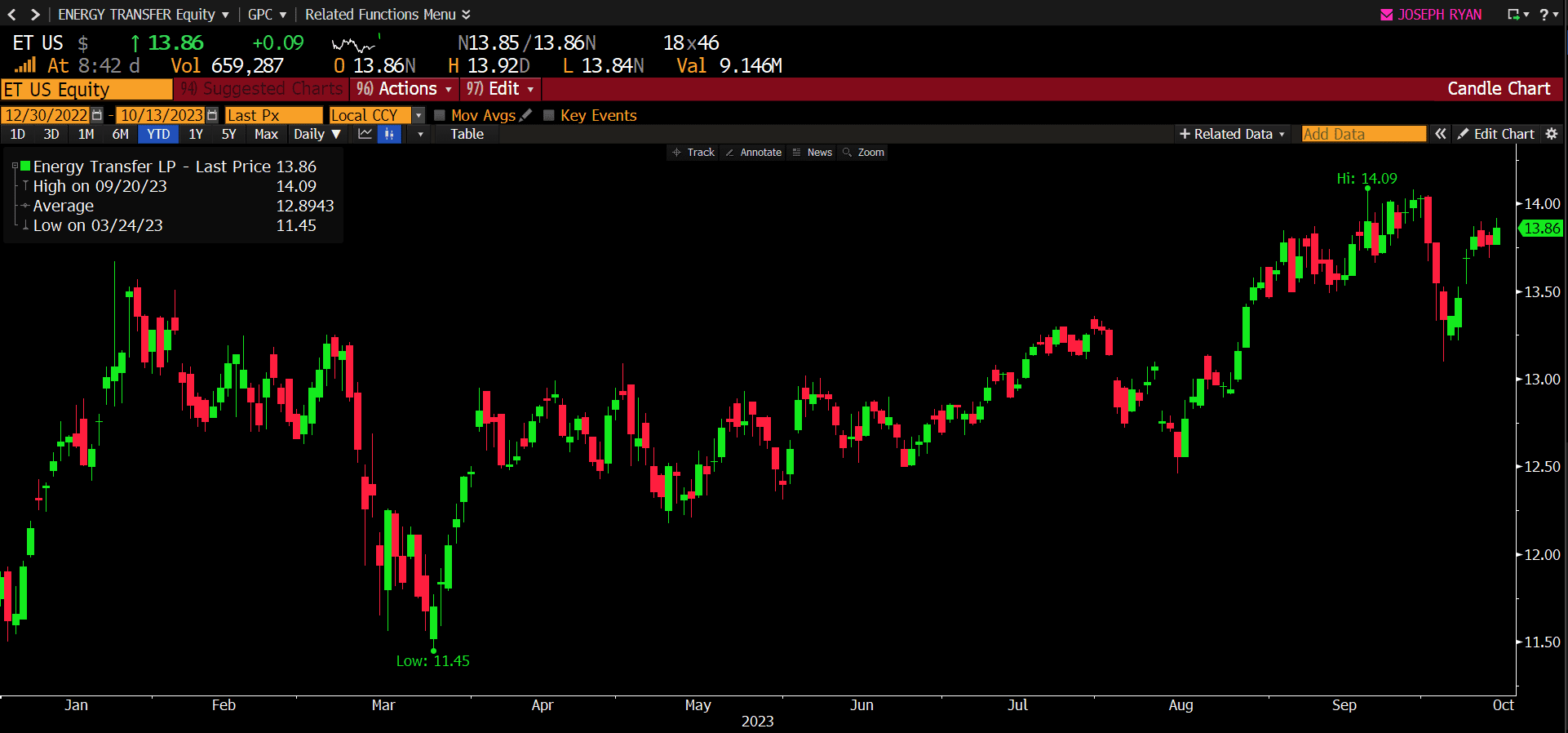
Task: Open the GPC function dropdown
Action: point(267,15)
